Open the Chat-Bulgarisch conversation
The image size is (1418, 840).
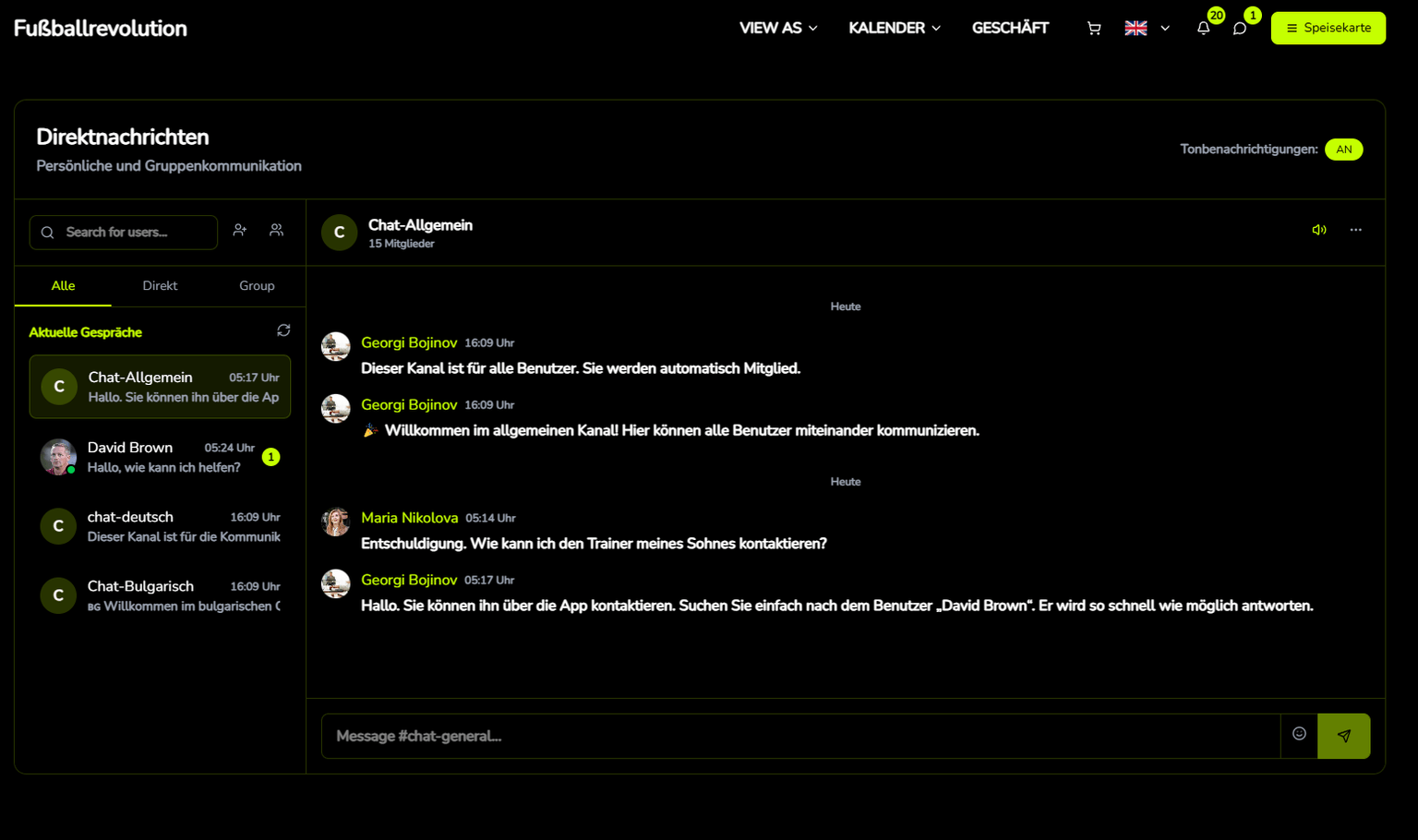tap(160, 595)
